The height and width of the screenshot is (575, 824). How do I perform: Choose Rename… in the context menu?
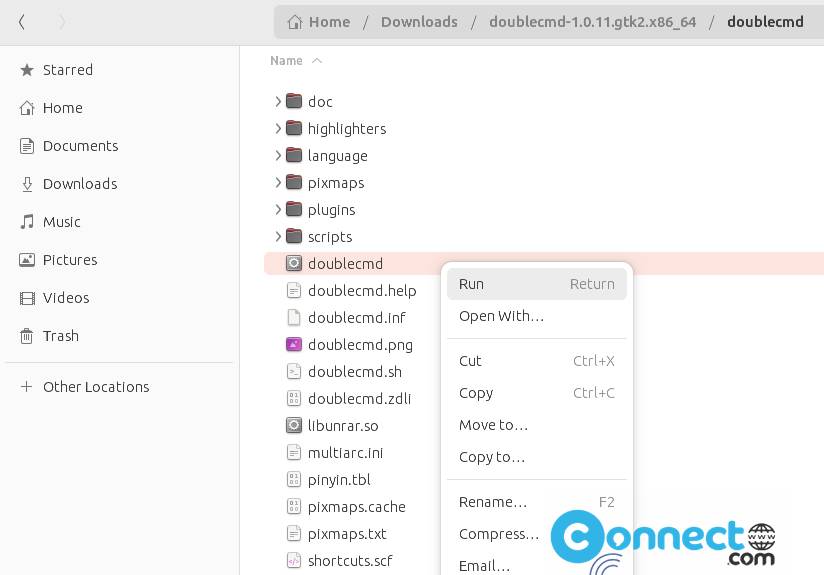(537, 502)
